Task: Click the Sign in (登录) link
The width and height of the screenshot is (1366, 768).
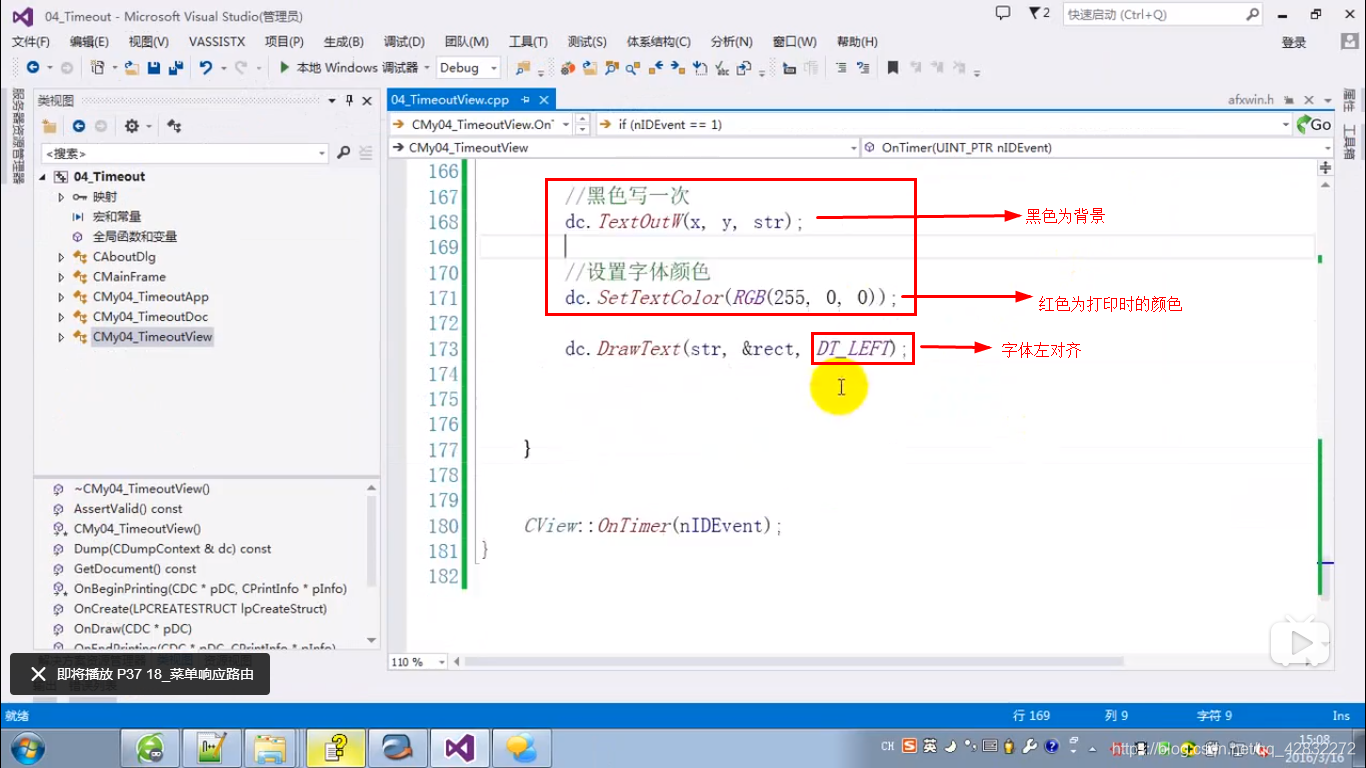Action: coord(1294,42)
